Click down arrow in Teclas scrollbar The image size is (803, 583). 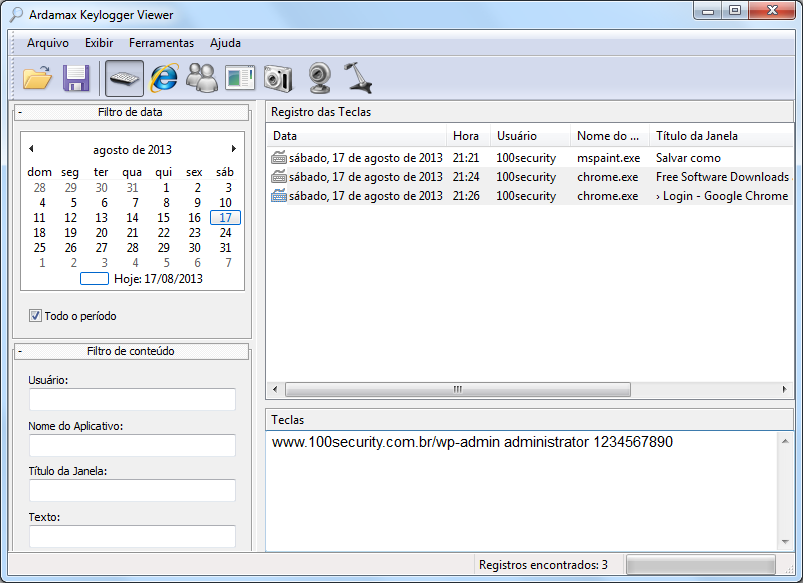click(785, 542)
